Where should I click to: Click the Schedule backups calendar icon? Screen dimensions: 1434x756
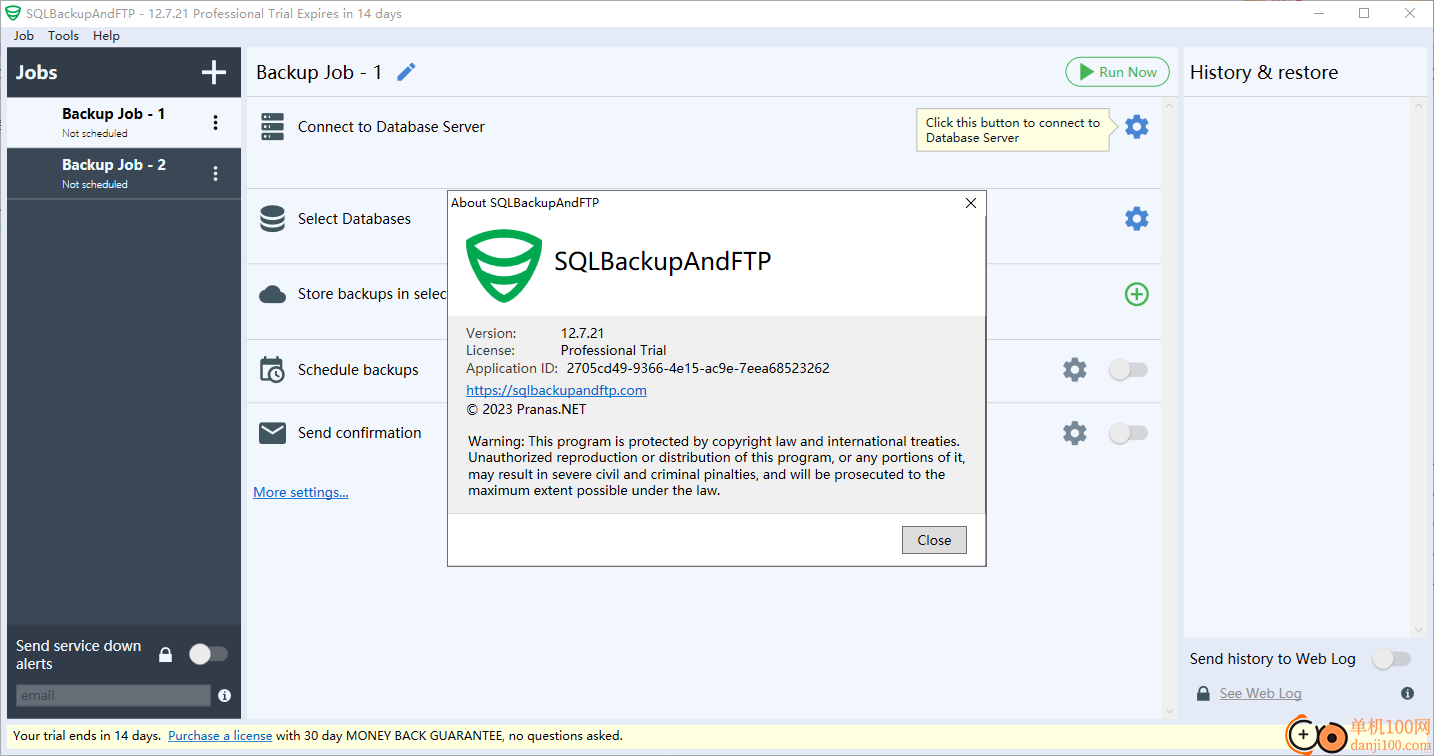click(272, 370)
